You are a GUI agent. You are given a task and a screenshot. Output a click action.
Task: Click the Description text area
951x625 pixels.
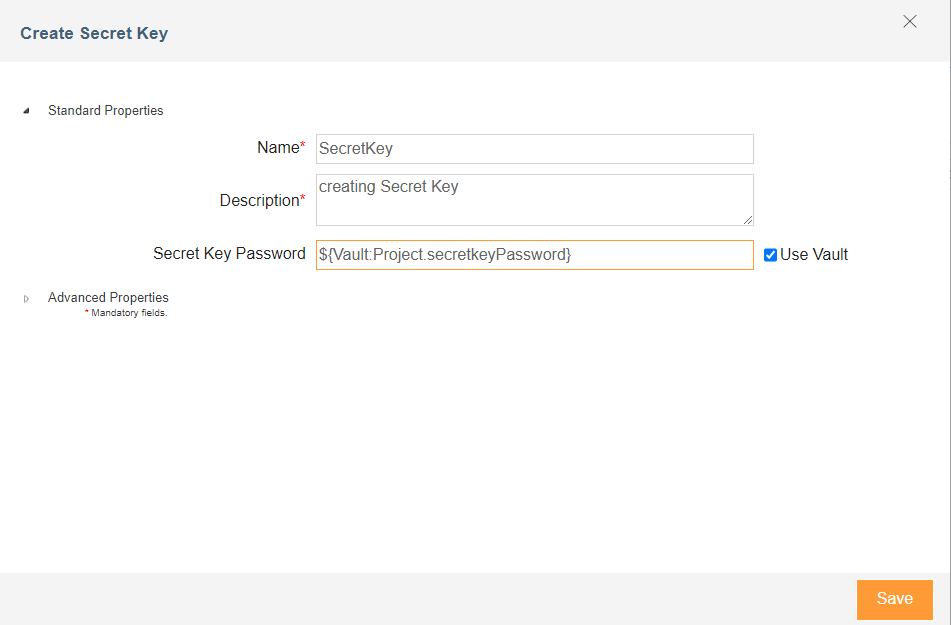tap(534, 200)
